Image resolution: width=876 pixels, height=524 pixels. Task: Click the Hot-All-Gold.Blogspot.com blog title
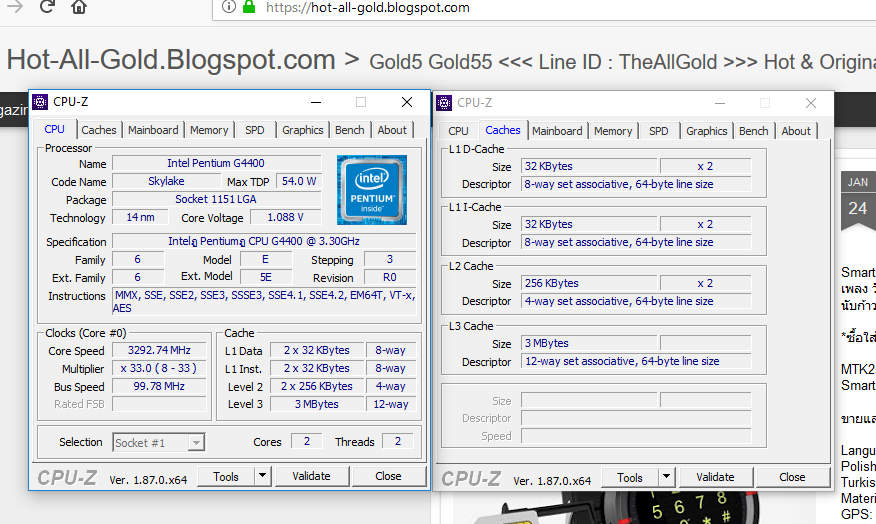[x=171, y=59]
